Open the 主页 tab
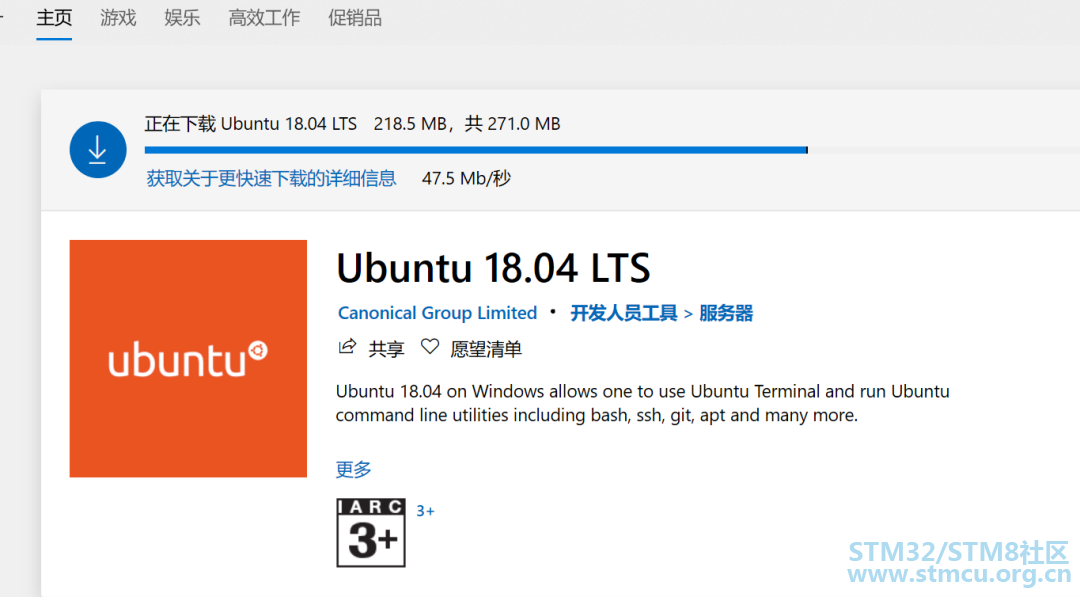The width and height of the screenshot is (1080, 597). click(54, 18)
